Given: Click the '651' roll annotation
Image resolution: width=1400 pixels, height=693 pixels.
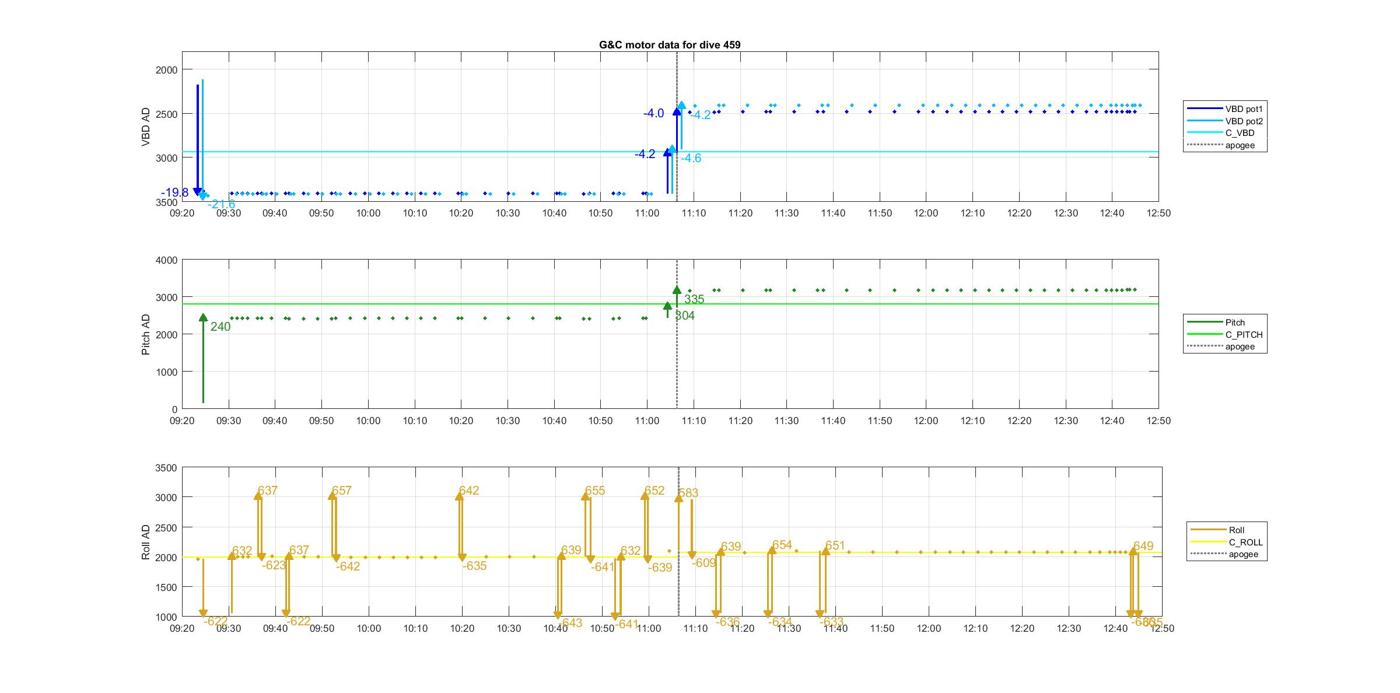Looking at the screenshot, I should 835,546.
